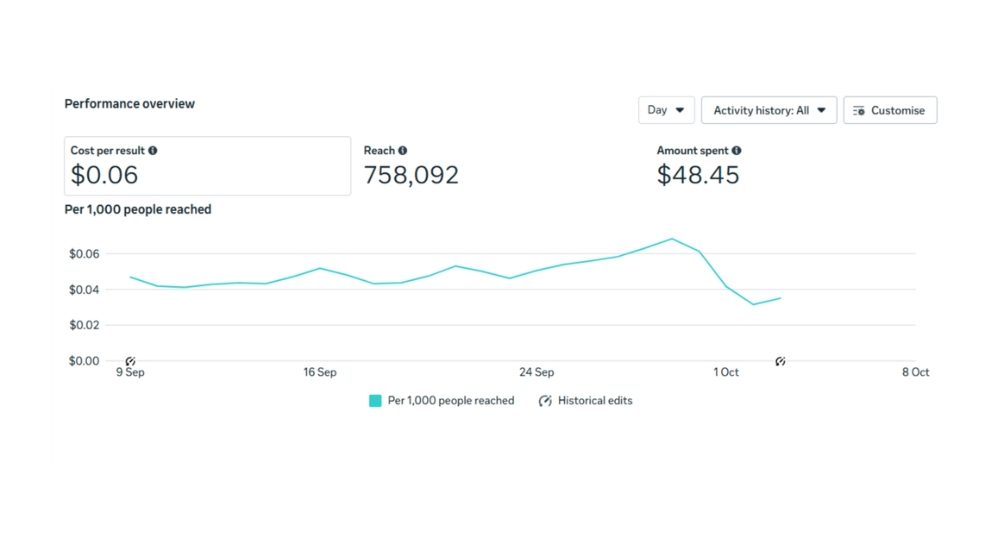Click the info icon beside Cost per result
The height and width of the screenshot is (550, 1000).
pyautogui.click(x=153, y=151)
